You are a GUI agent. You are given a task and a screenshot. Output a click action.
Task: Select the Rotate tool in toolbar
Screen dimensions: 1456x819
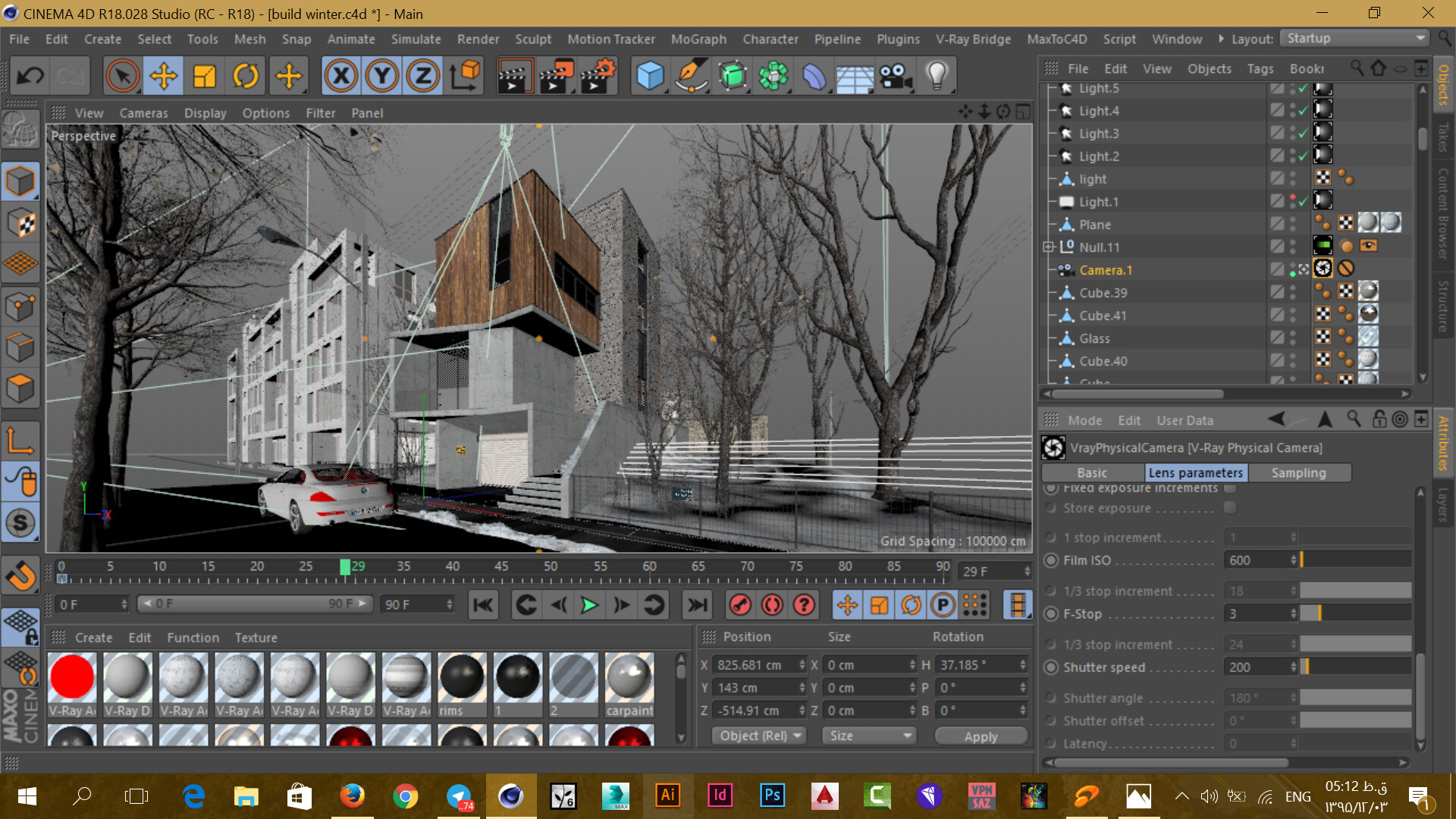[x=245, y=76]
